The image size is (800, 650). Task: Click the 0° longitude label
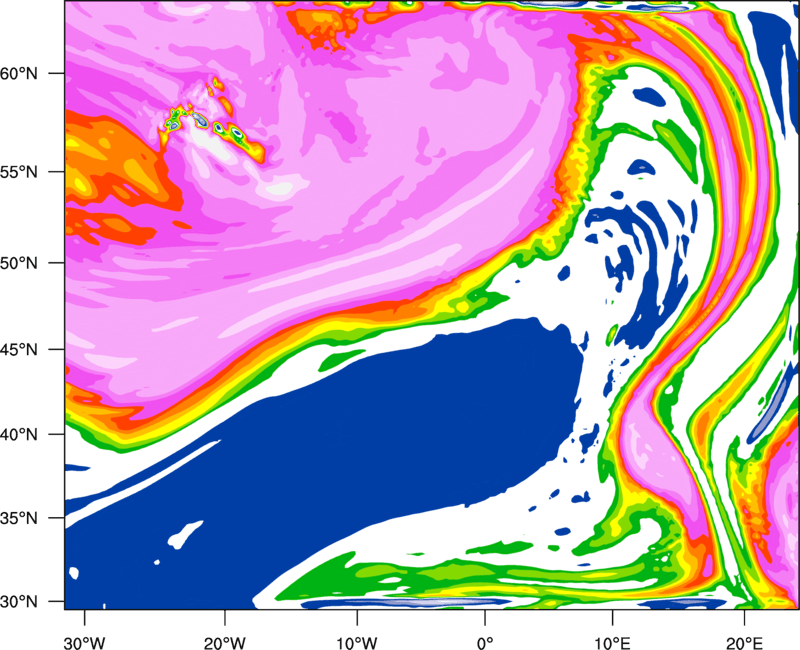click(x=485, y=643)
